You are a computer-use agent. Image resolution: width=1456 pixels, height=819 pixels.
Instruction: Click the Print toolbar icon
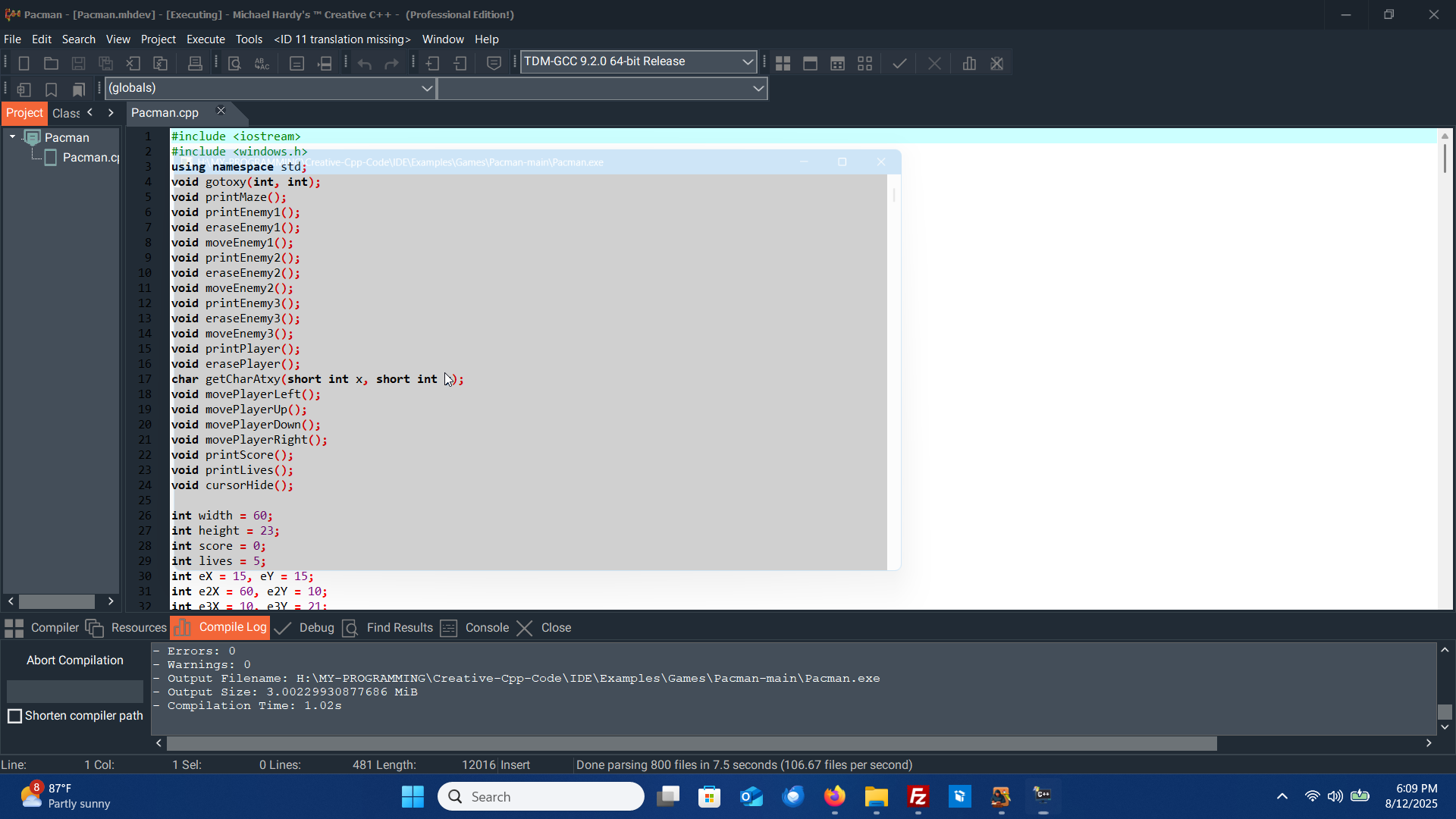[x=195, y=64]
